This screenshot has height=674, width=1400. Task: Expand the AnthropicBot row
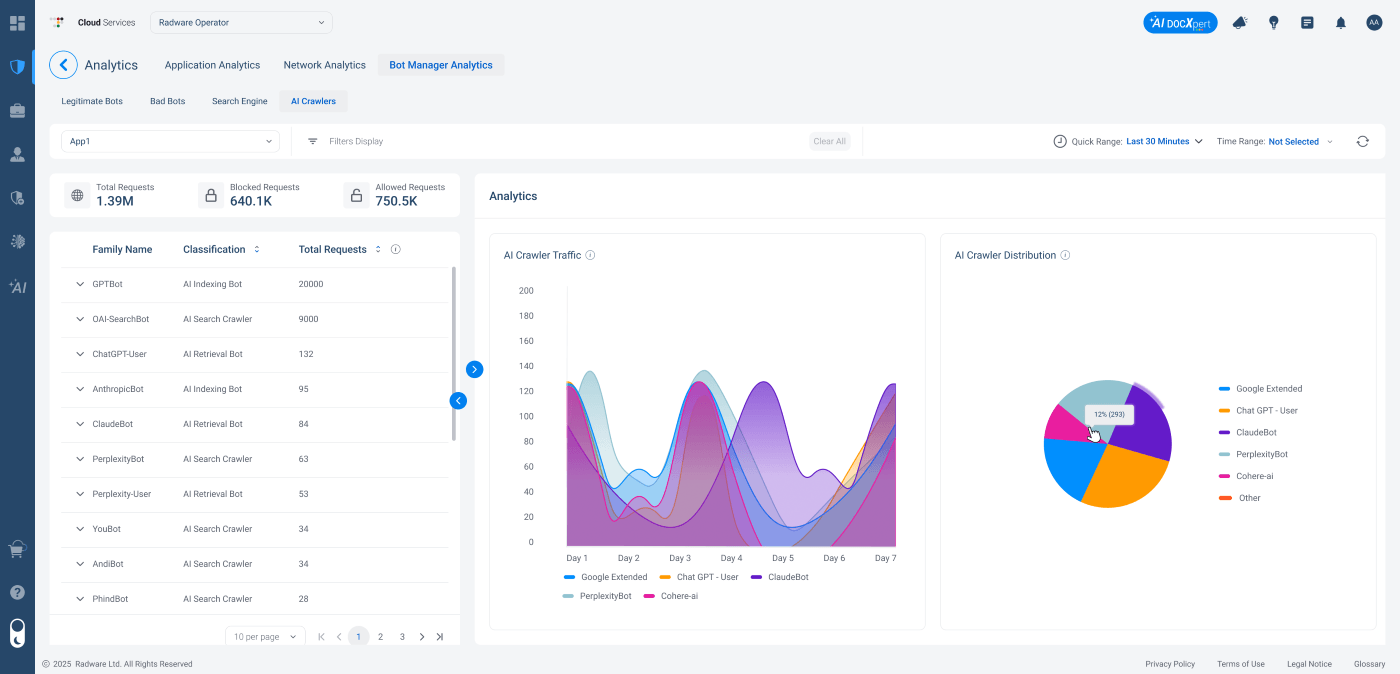pyautogui.click(x=81, y=389)
